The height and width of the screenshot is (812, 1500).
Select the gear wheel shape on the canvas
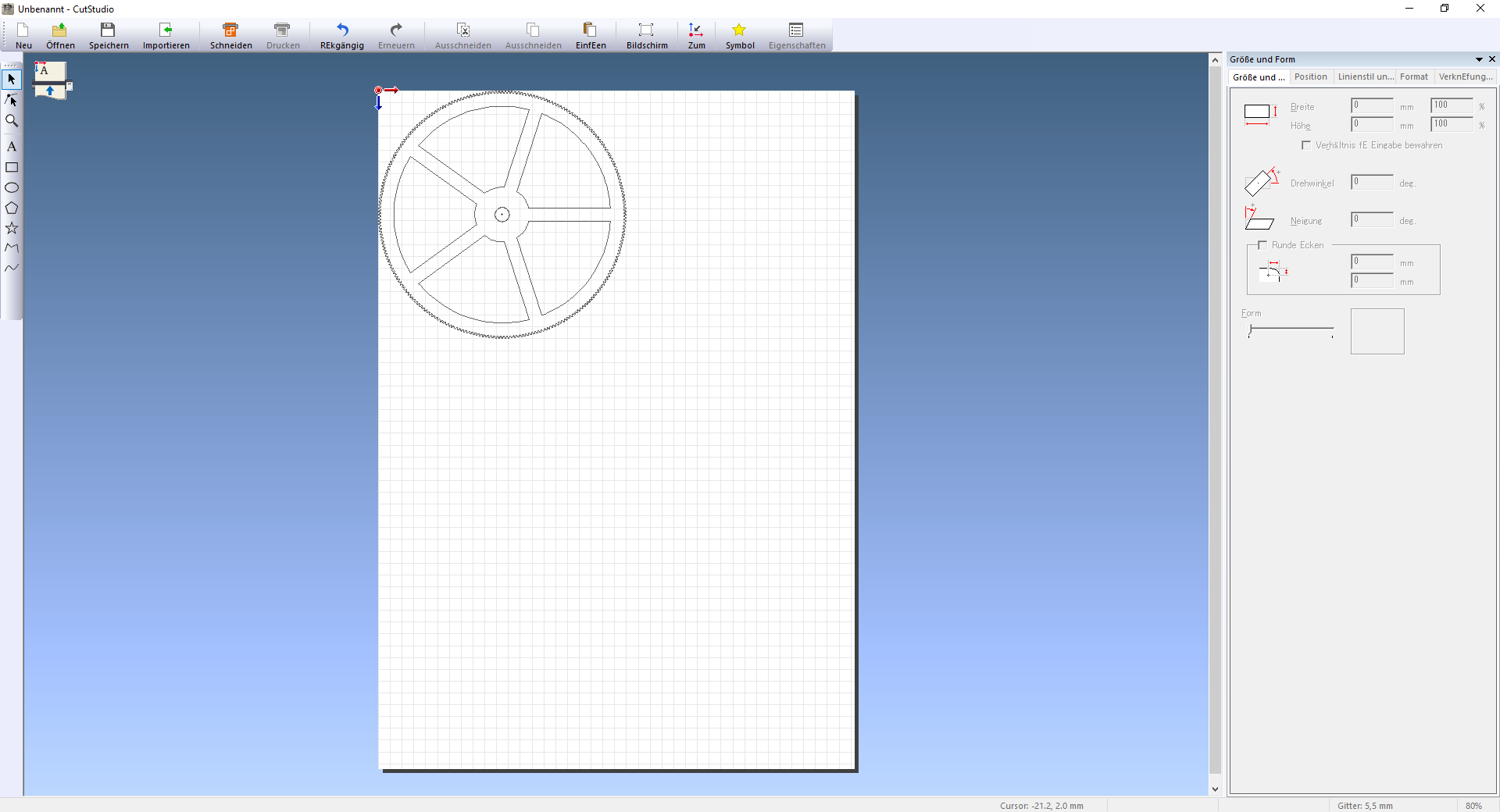(x=502, y=215)
